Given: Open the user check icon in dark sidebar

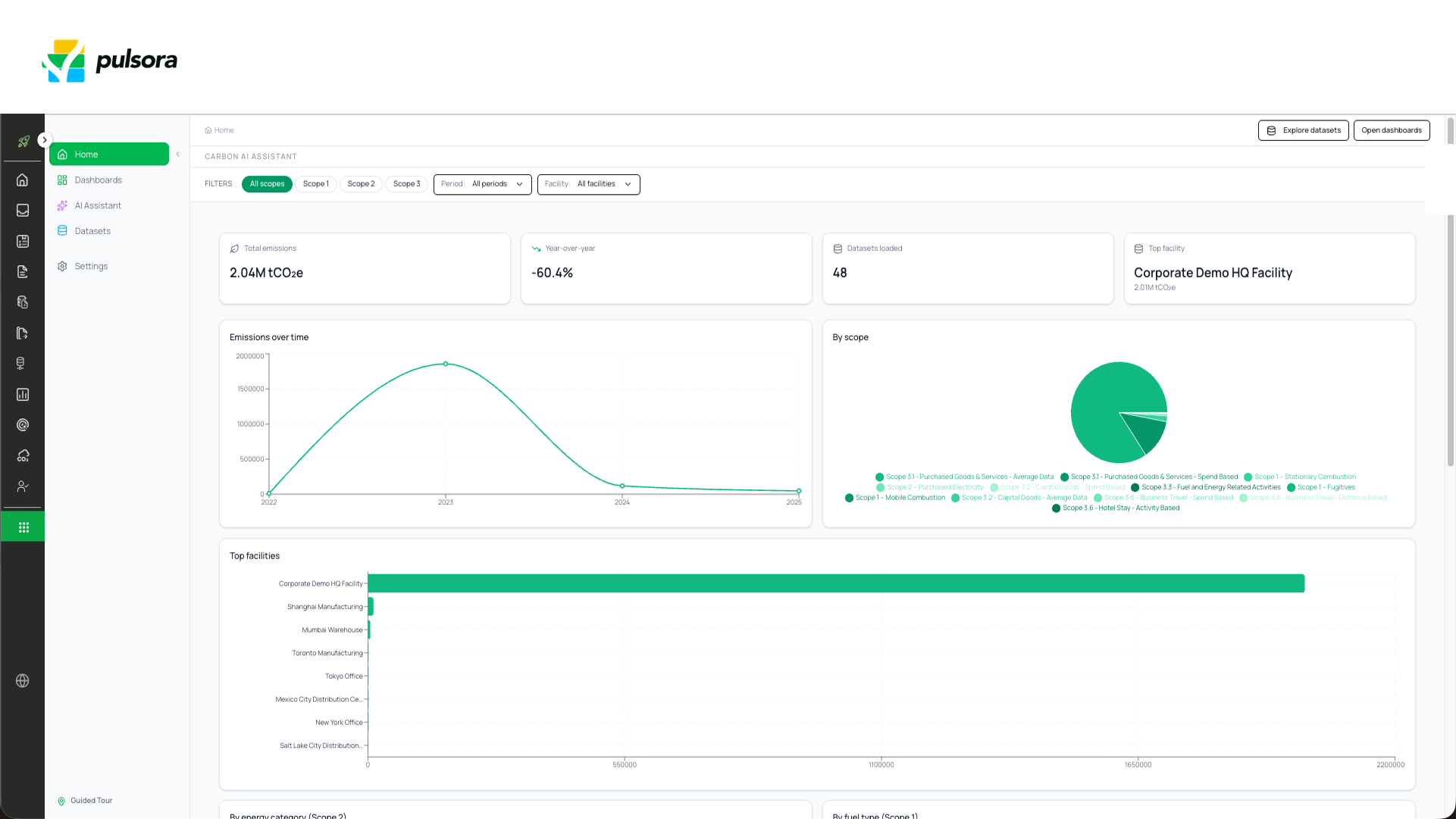Looking at the screenshot, I should click(23, 486).
